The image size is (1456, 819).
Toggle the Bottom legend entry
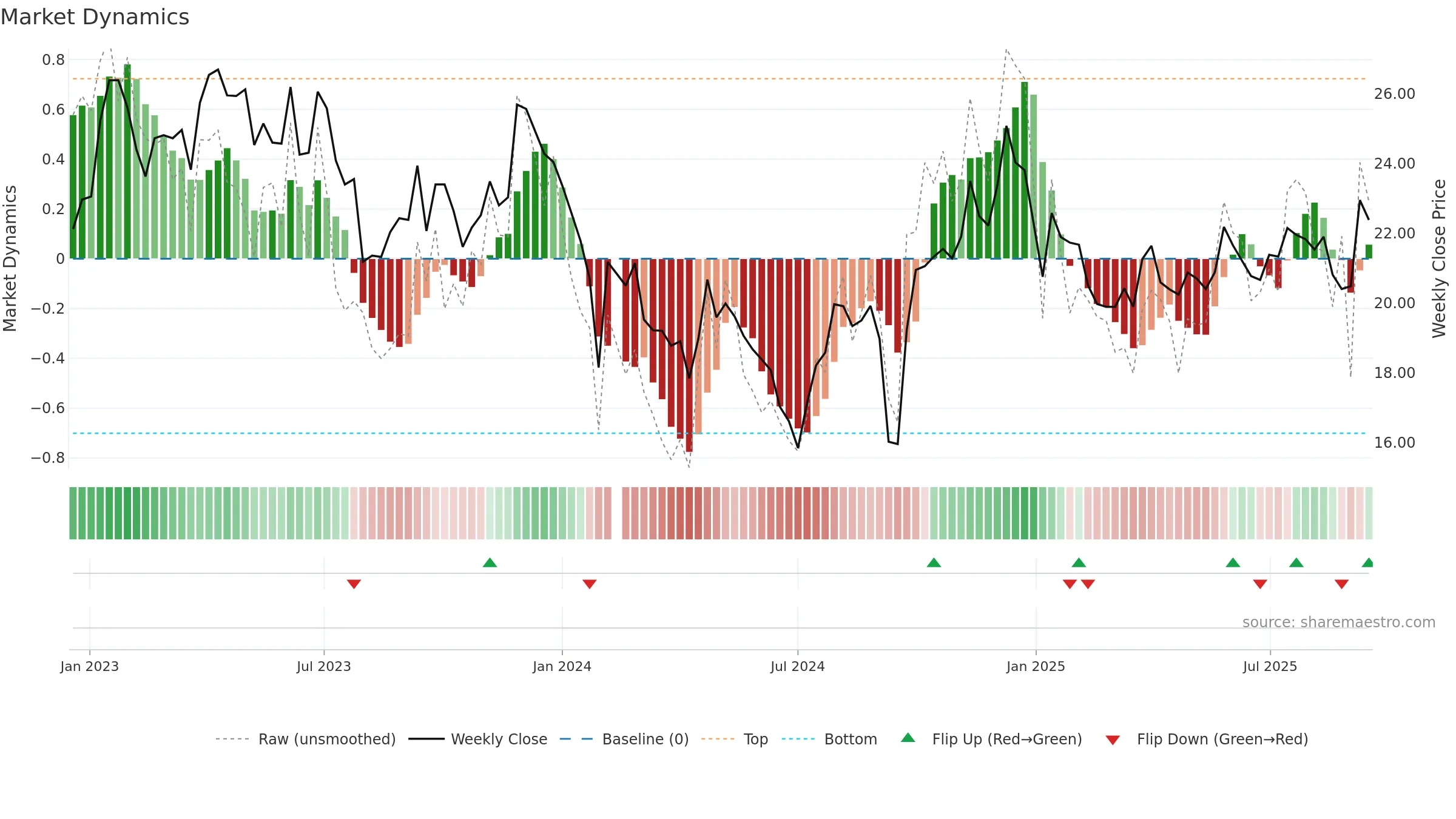pyautogui.click(x=829, y=739)
